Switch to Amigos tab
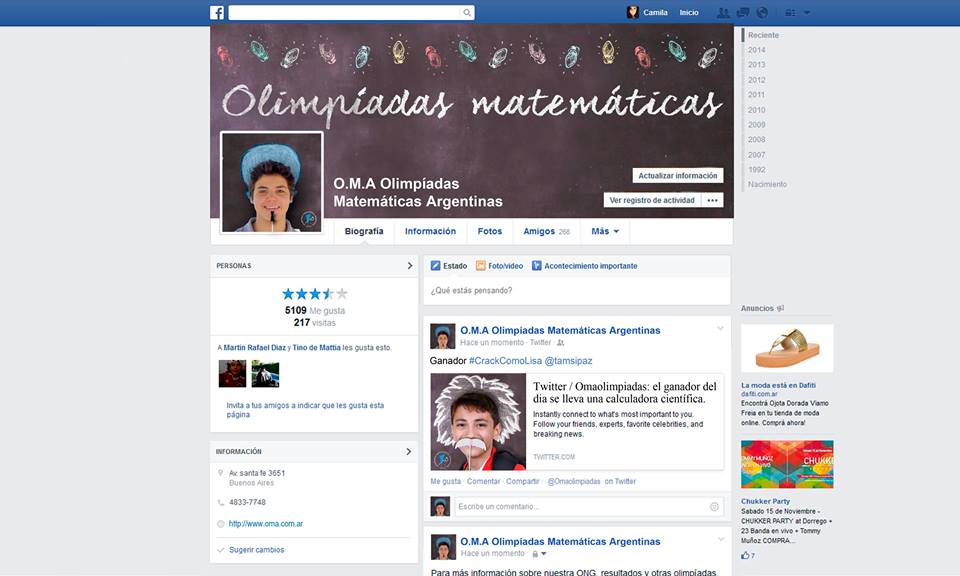The width and height of the screenshot is (960, 576). pyautogui.click(x=546, y=231)
